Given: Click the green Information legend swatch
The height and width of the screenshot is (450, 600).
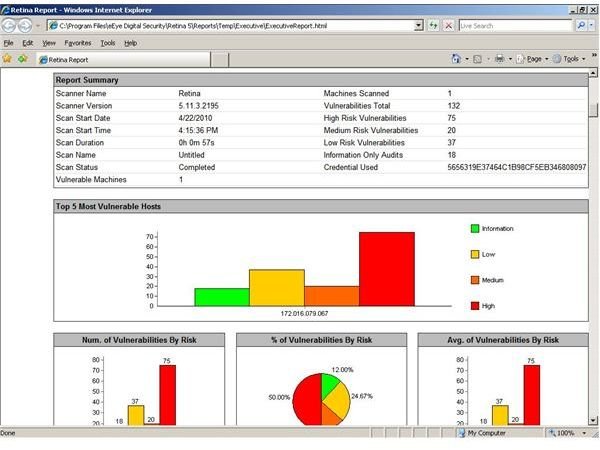Looking at the screenshot, I should tap(474, 228).
